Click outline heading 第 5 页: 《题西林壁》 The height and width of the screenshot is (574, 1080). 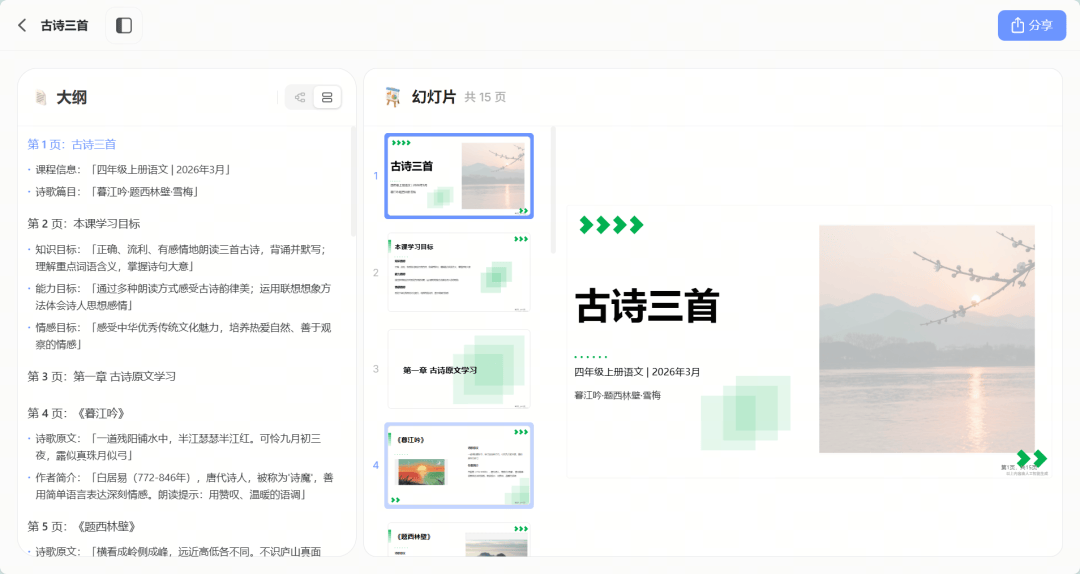81,526
